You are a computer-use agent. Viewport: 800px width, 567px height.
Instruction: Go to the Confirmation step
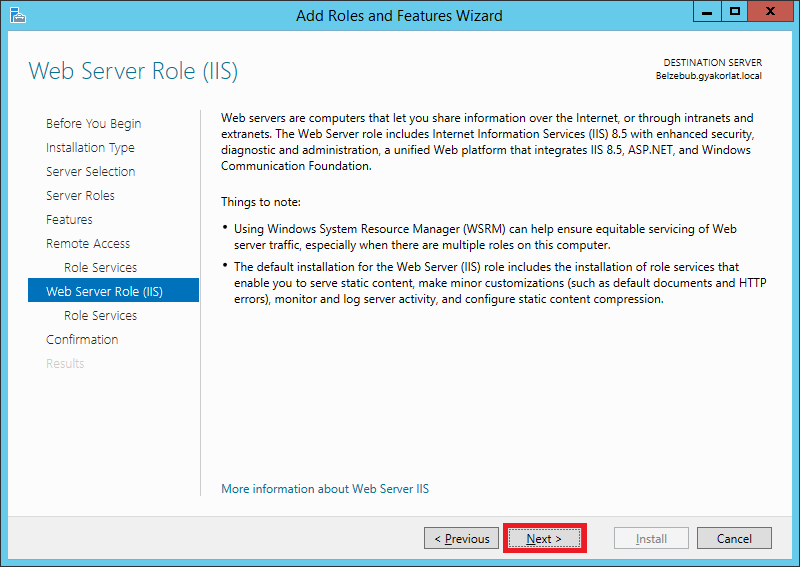[x=82, y=339]
